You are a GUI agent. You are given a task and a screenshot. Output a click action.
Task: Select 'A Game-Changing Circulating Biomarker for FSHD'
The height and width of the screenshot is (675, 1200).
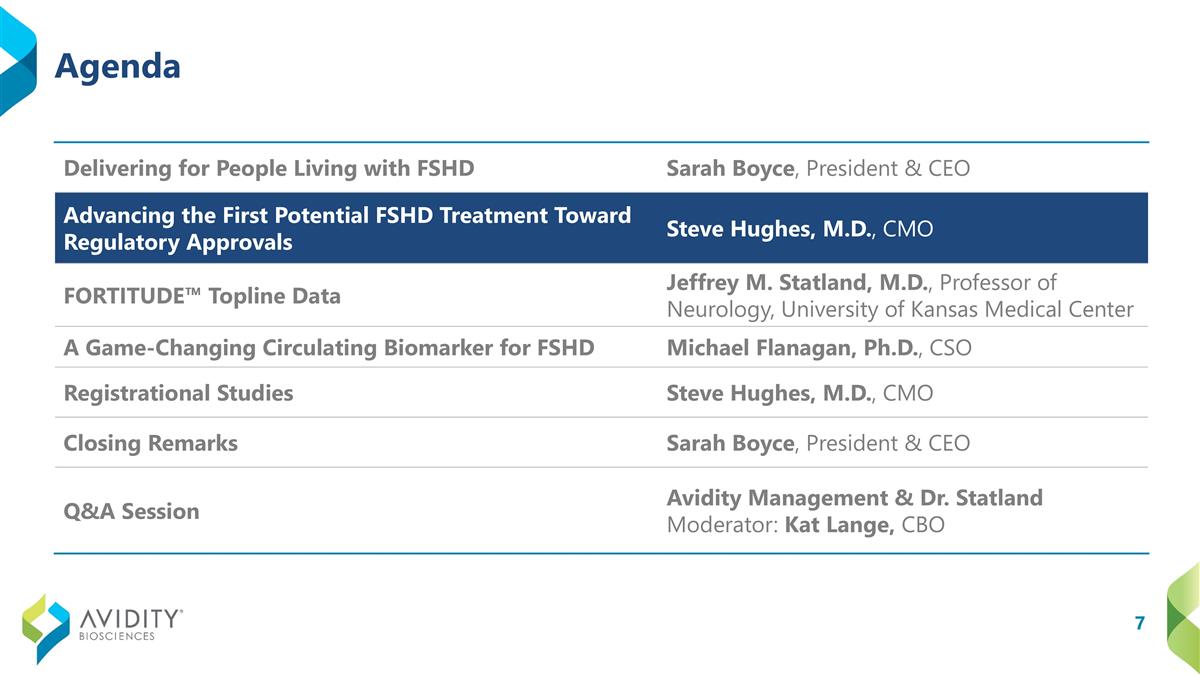click(x=329, y=348)
